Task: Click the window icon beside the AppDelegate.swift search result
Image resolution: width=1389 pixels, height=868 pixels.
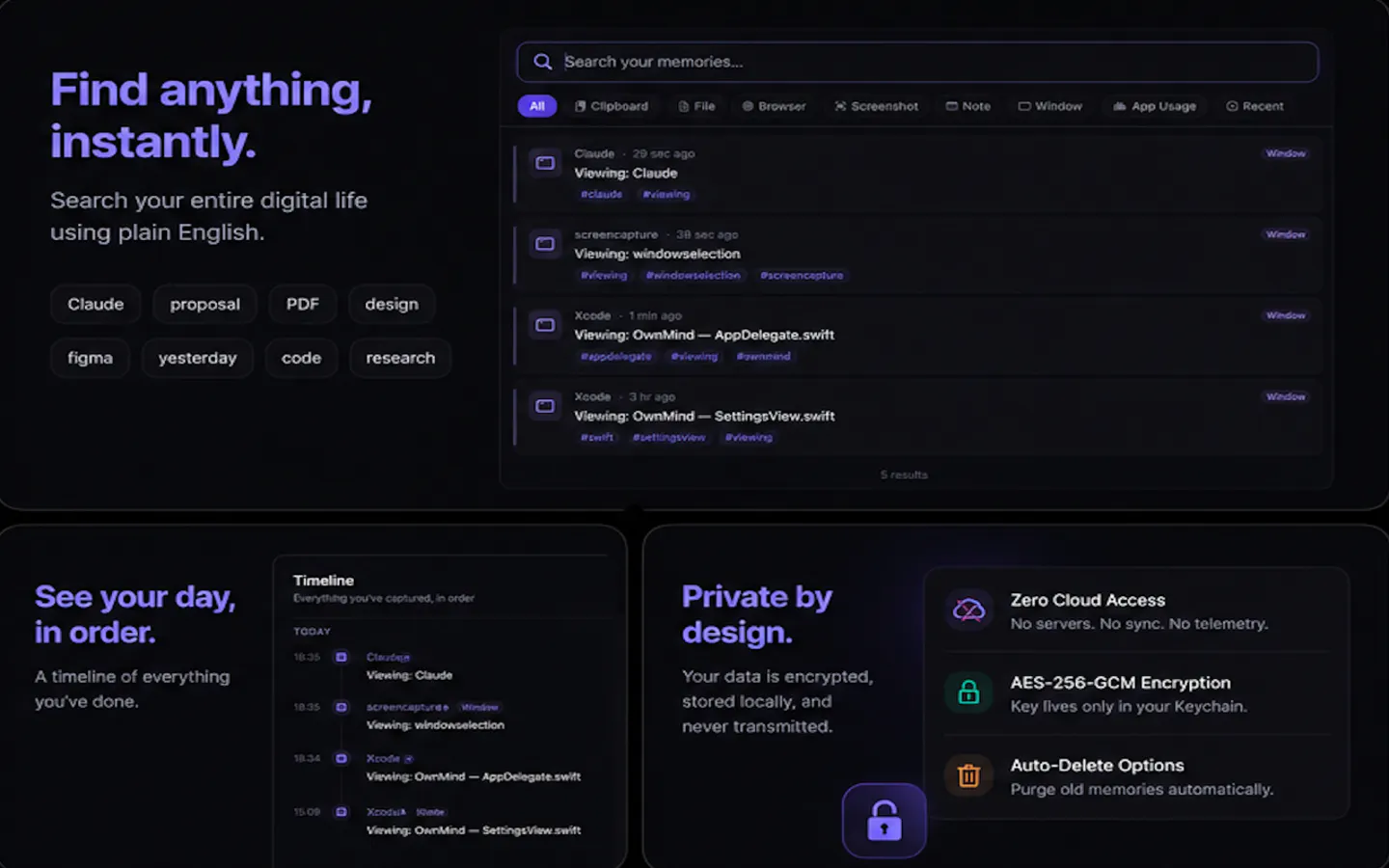Action: pos(545,325)
